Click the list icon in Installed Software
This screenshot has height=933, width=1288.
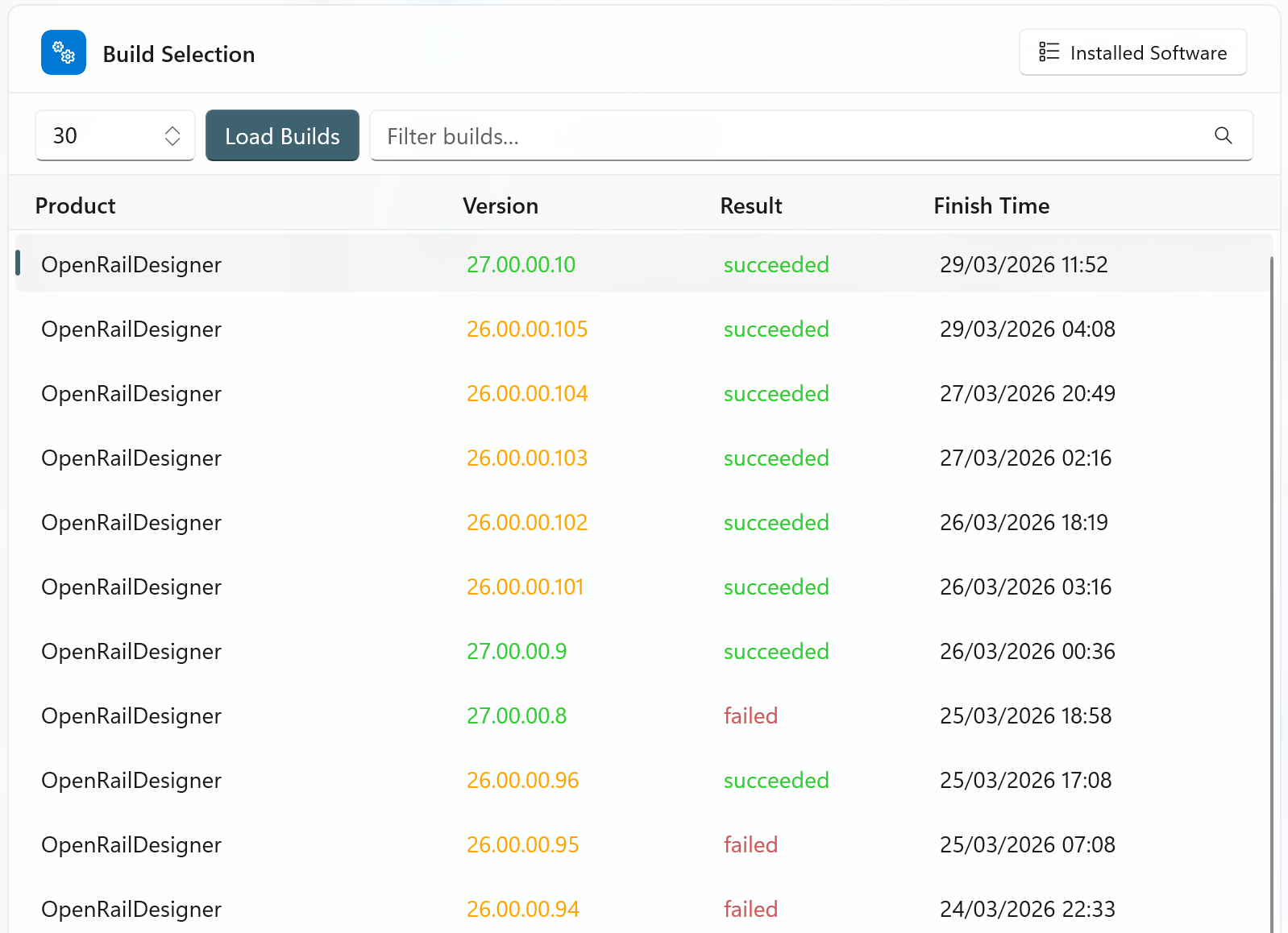(x=1049, y=52)
